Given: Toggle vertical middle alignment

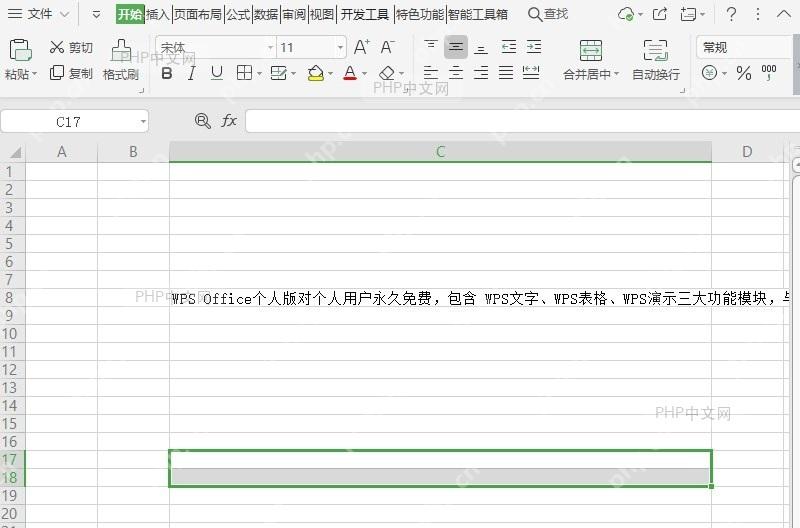Looking at the screenshot, I should pyautogui.click(x=456, y=47).
